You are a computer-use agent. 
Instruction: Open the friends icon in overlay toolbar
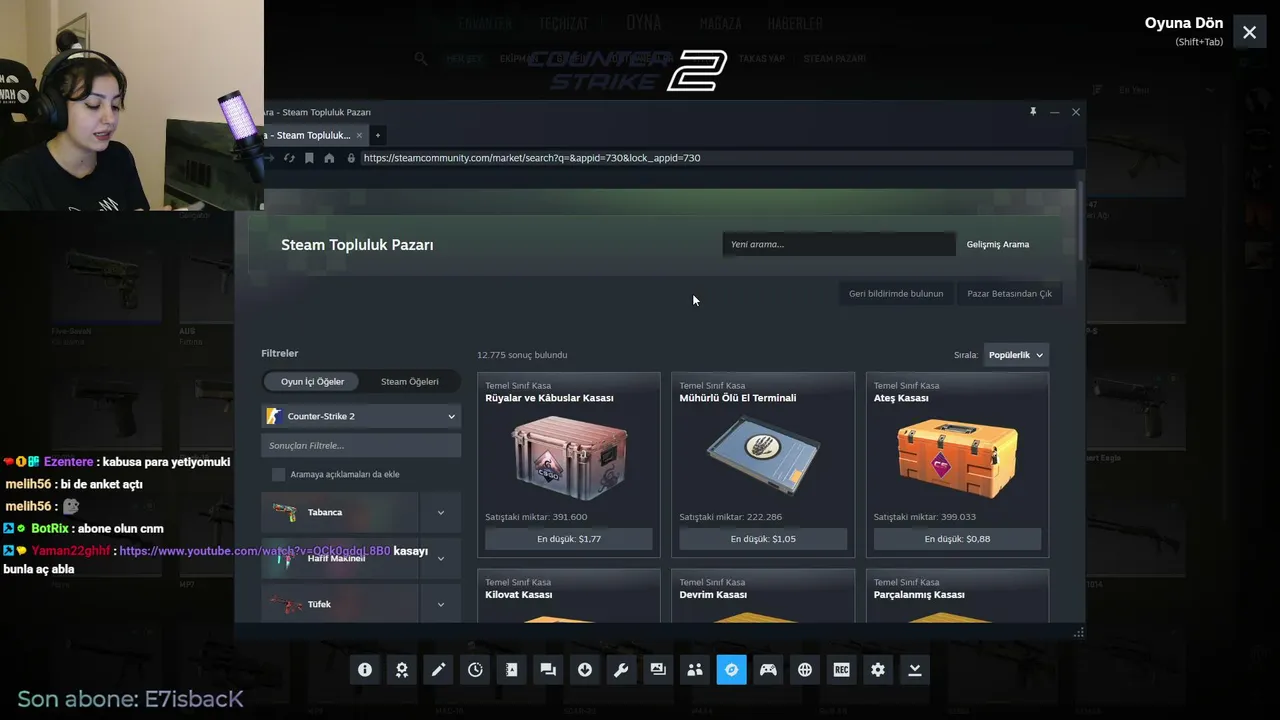pos(695,670)
